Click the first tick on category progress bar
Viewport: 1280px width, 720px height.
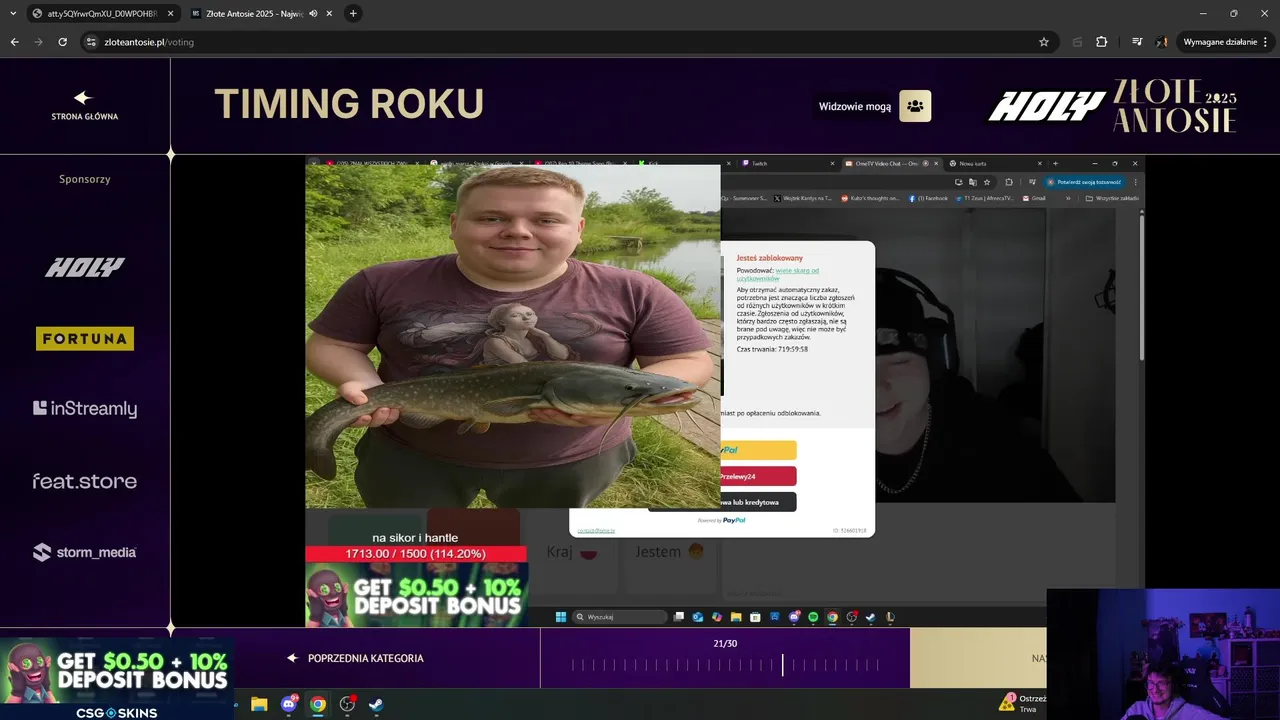(x=573, y=664)
